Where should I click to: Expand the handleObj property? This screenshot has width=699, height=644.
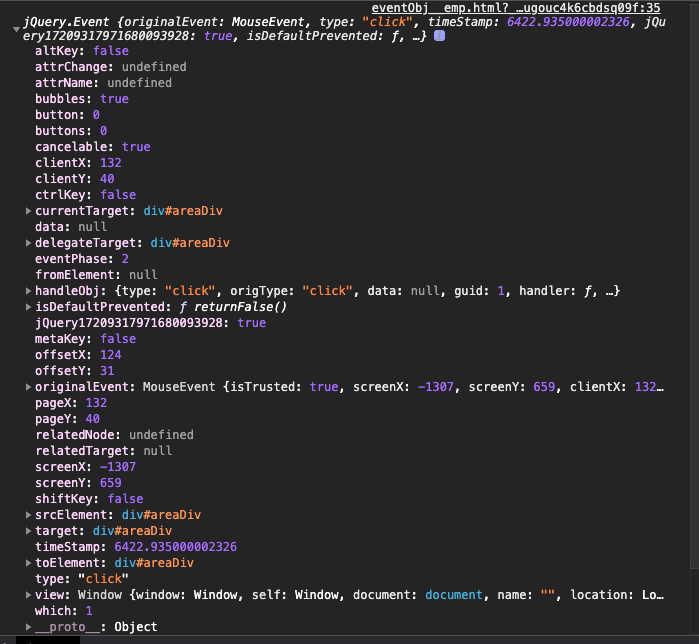coord(28,291)
